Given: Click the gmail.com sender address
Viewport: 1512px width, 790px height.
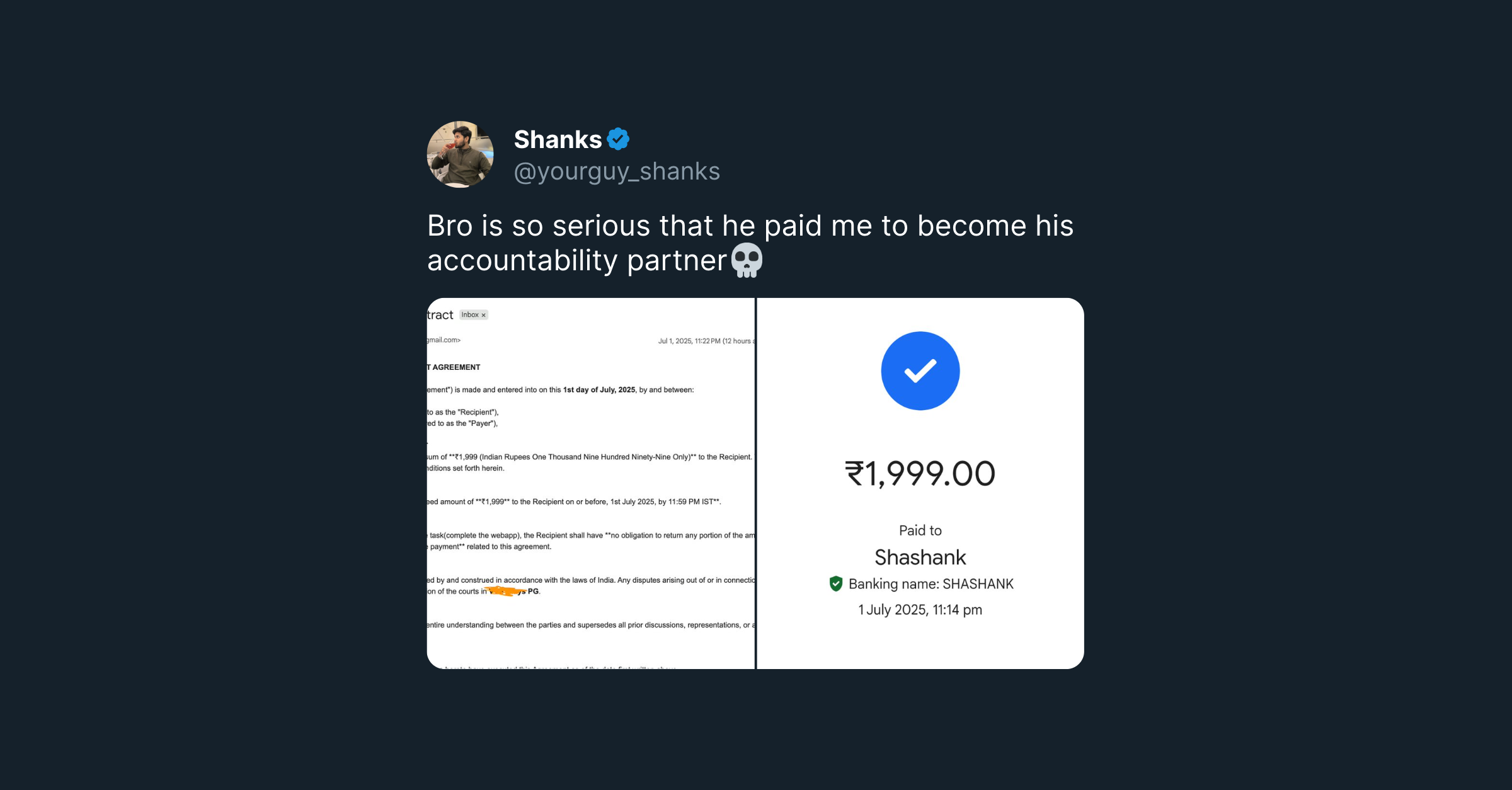Looking at the screenshot, I should click(444, 340).
